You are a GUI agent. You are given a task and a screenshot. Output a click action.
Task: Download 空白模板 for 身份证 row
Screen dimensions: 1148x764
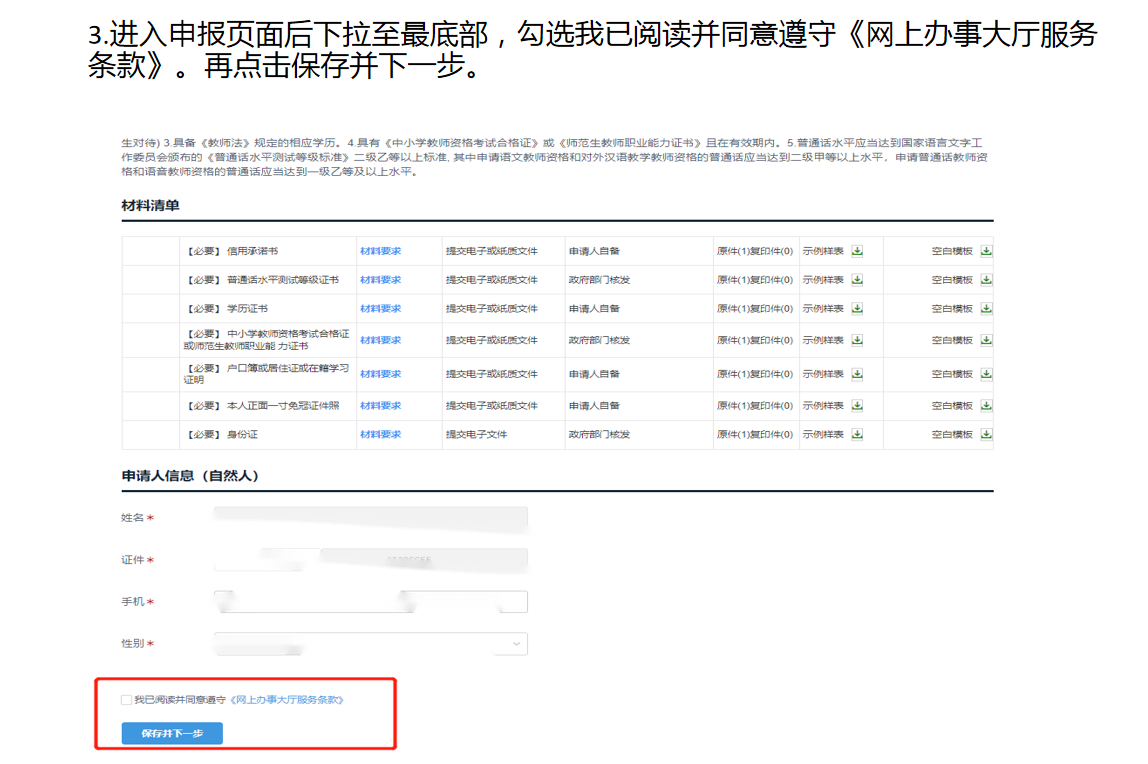(x=986, y=435)
